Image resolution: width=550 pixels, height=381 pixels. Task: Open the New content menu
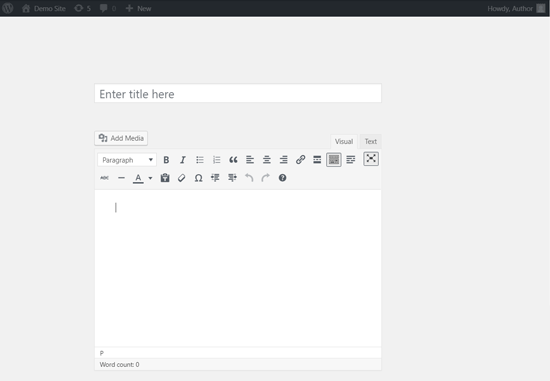point(139,8)
